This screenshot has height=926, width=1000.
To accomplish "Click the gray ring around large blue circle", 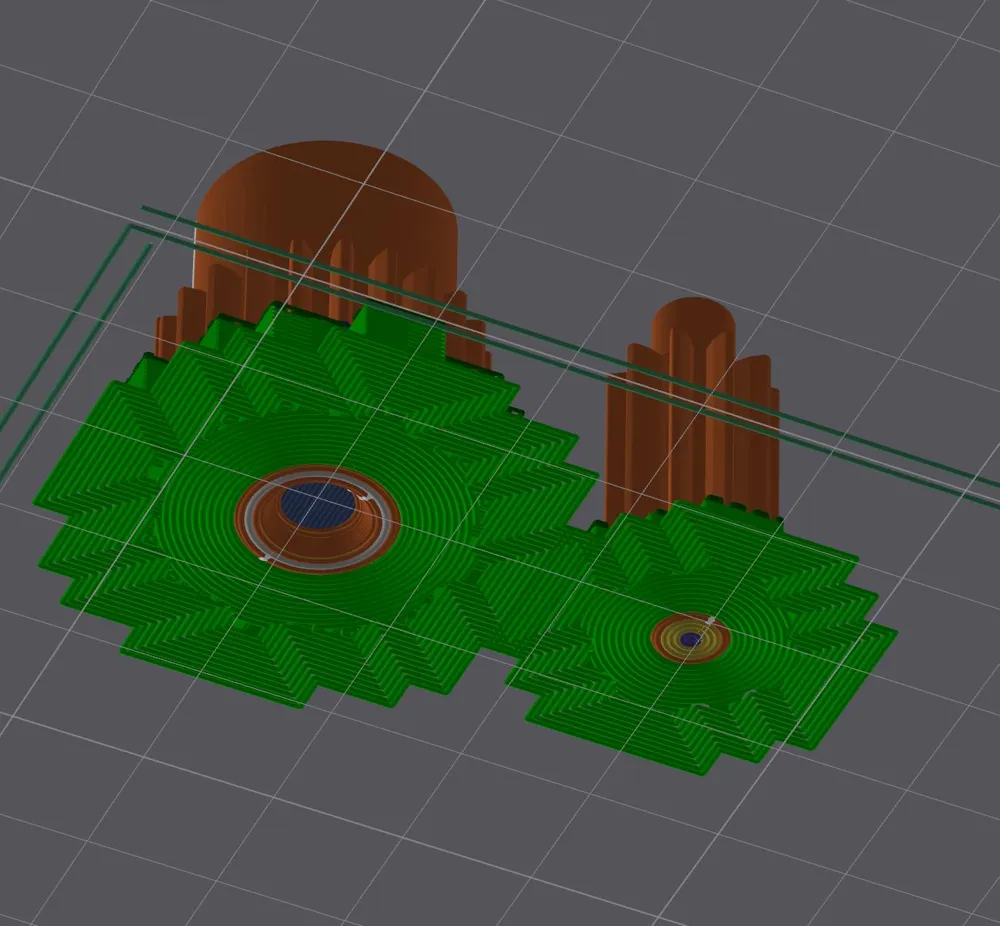I will (x=318, y=518).
